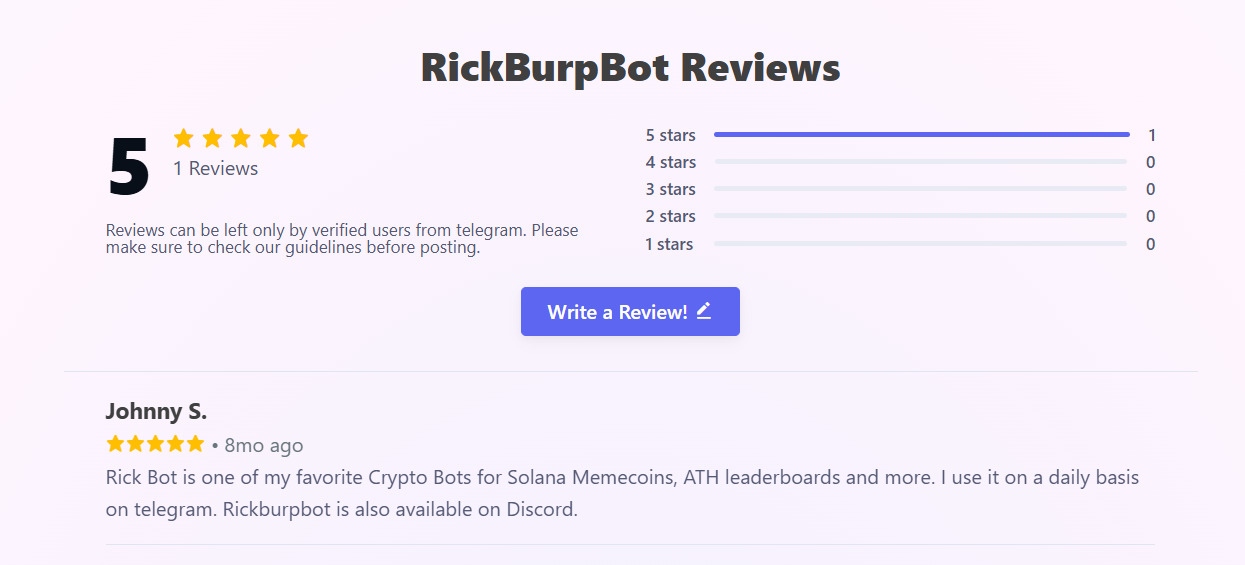This screenshot has height=565, width=1245.
Task: Click reviewer name Johnny S.
Action: tap(156, 411)
